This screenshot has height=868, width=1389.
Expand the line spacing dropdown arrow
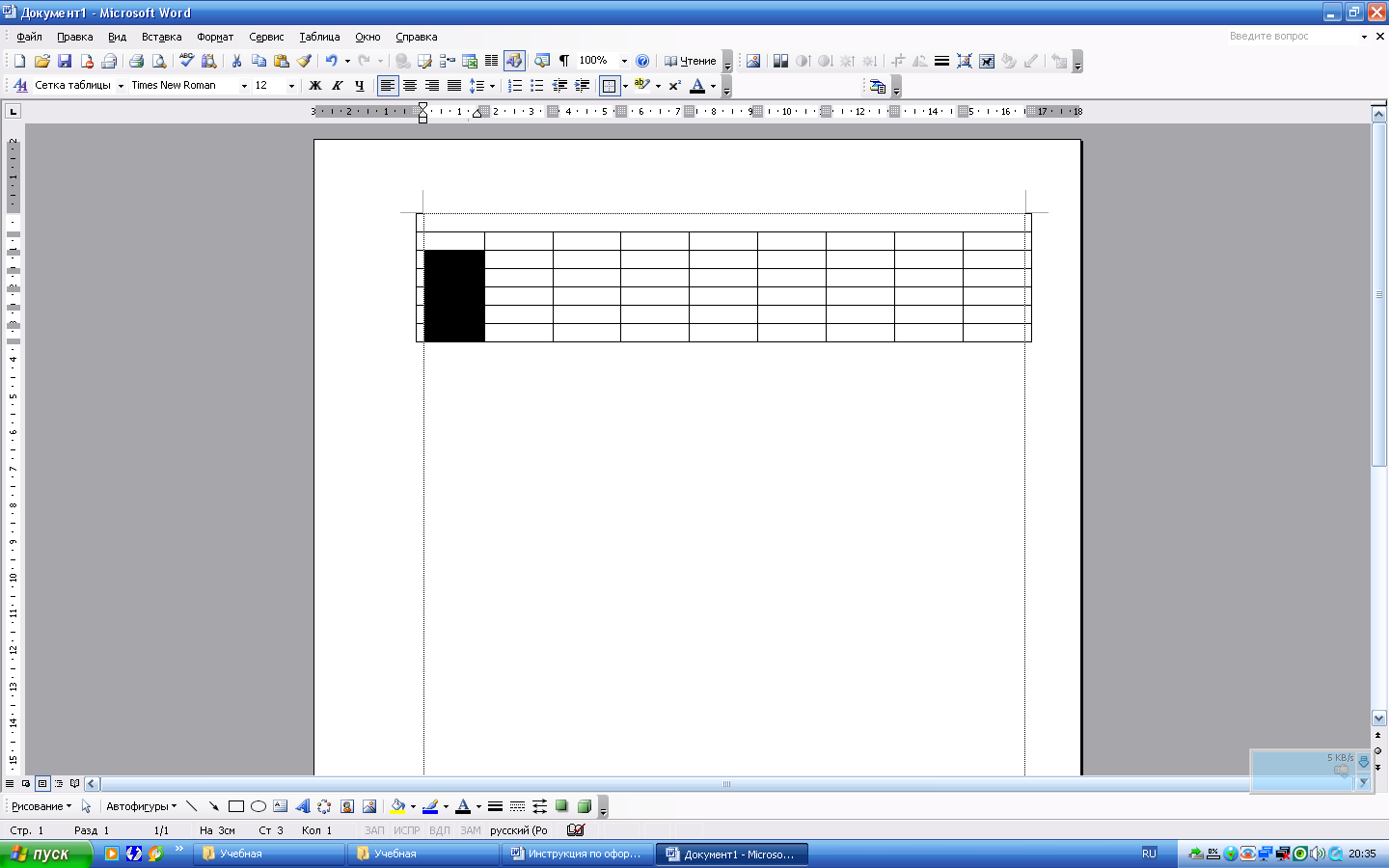coord(492,86)
